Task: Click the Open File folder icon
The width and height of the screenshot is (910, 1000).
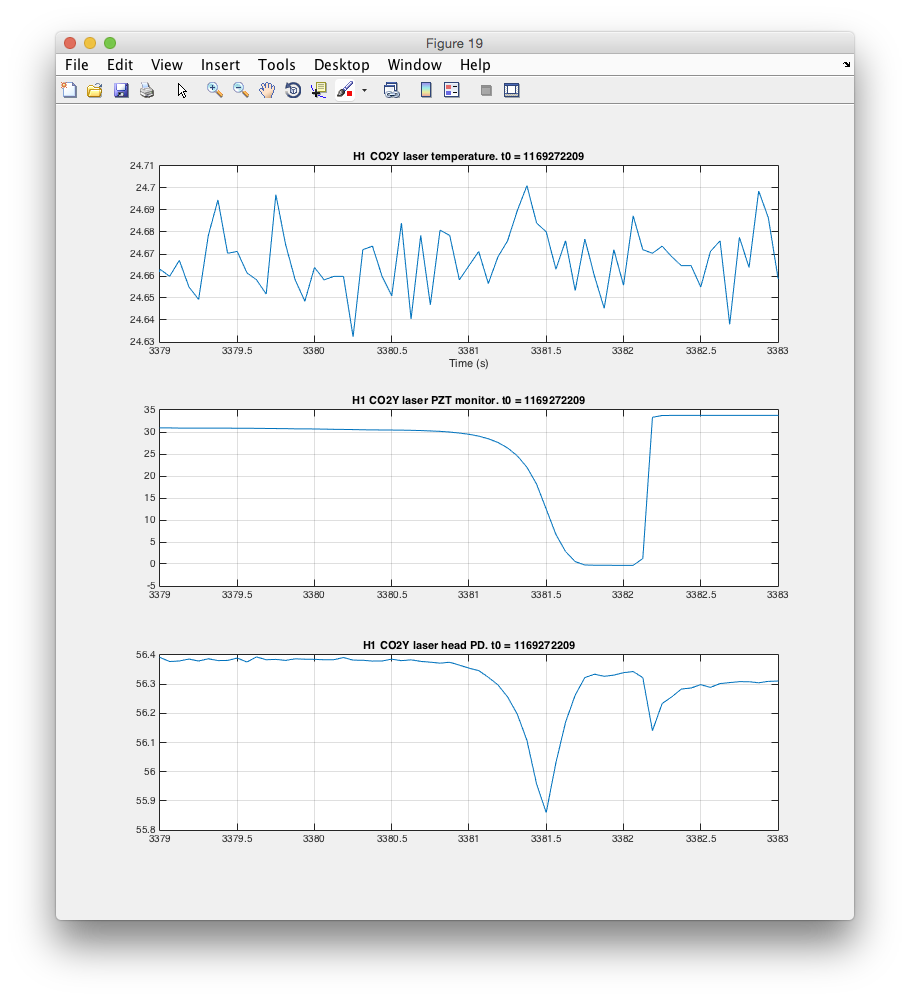Action: coord(95,91)
